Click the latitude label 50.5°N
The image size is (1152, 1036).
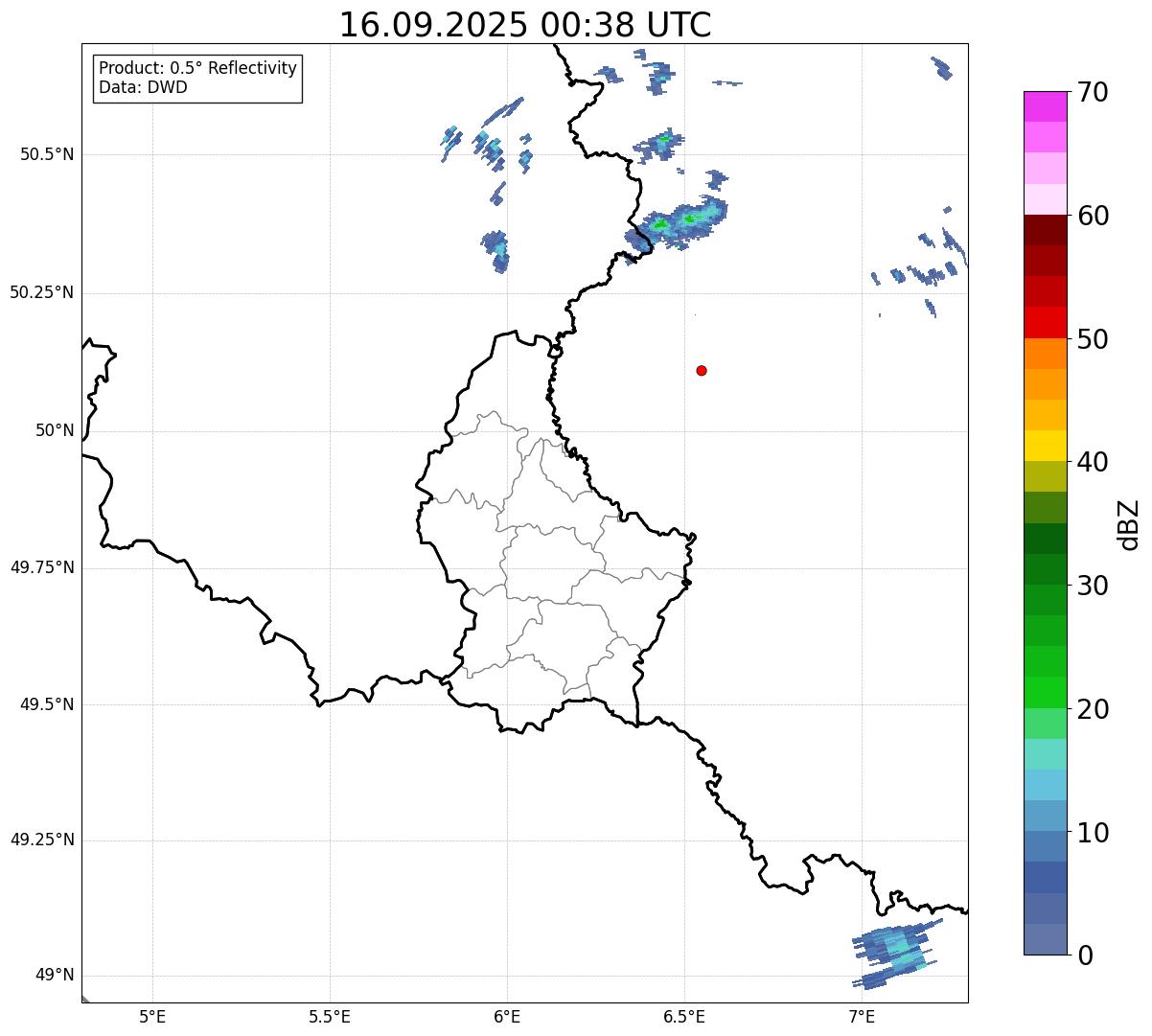pos(46,154)
